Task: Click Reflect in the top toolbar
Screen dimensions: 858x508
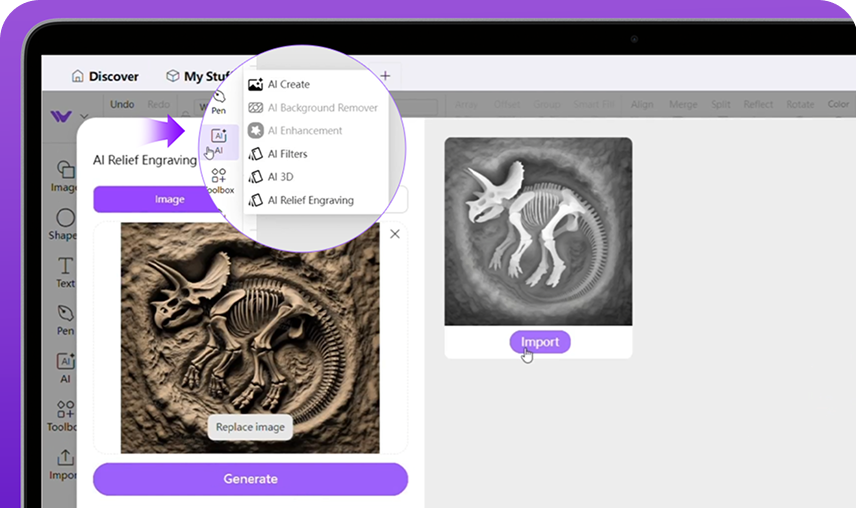Action: (x=758, y=104)
